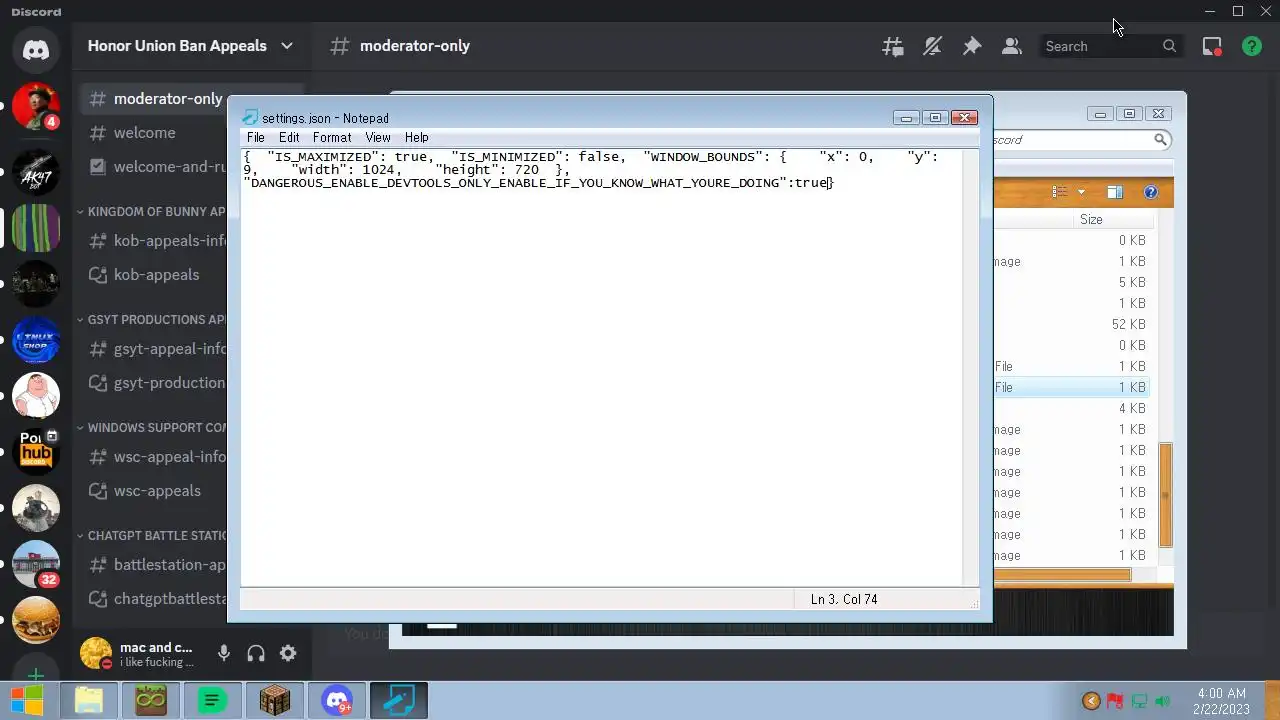The image size is (1280, 720).
Task: Open File Explorer from taskbar
Action: pyautogui.click(x=88, y=700)
